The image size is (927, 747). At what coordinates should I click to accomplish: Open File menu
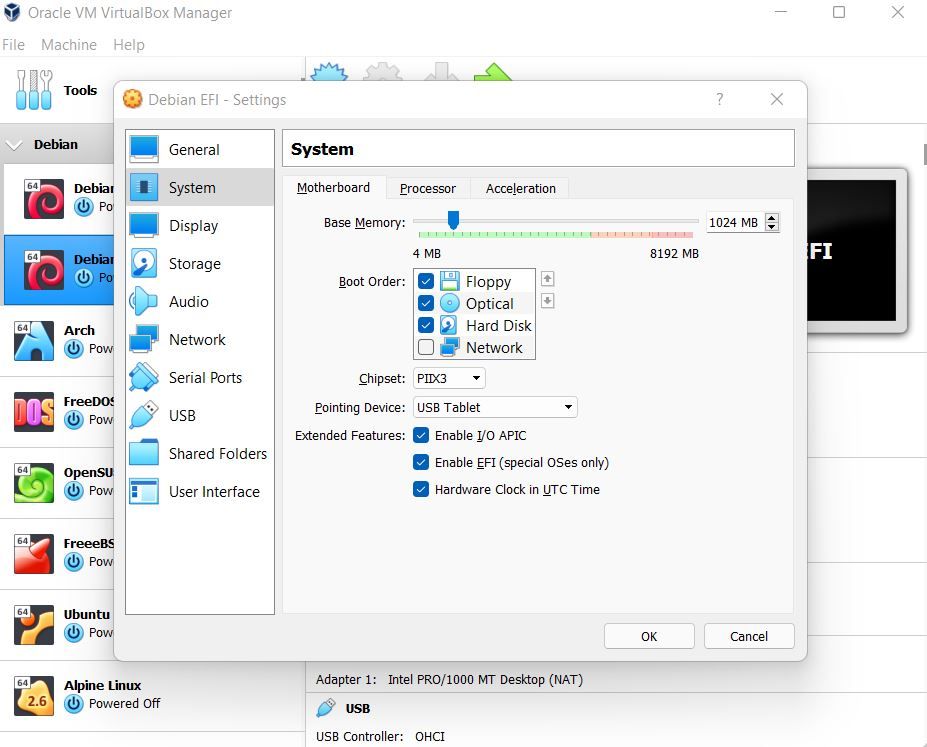[x=14, y=45]
